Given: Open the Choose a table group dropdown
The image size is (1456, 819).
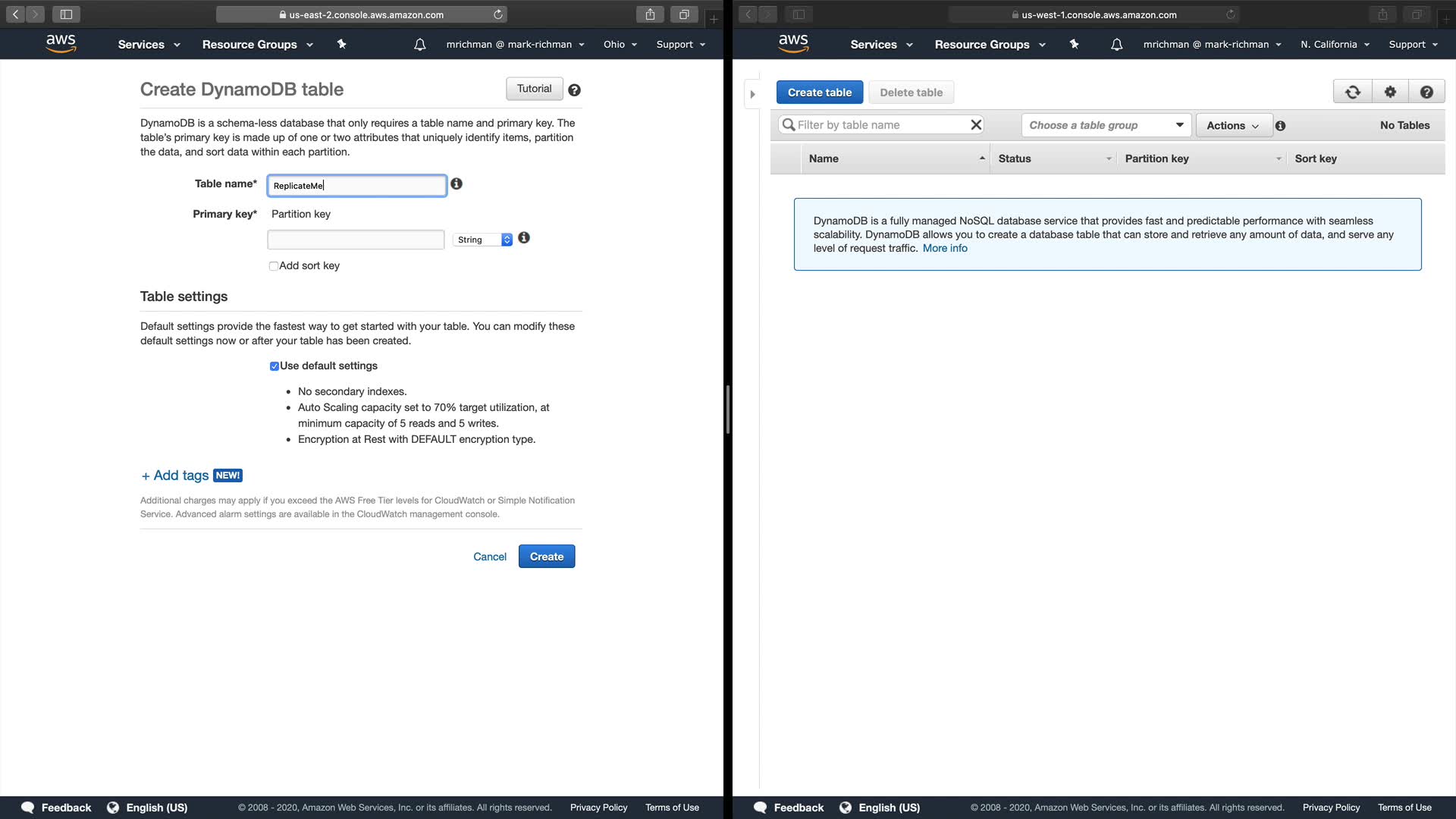Looking at the screenshot, I should (x=1106, y=125).
